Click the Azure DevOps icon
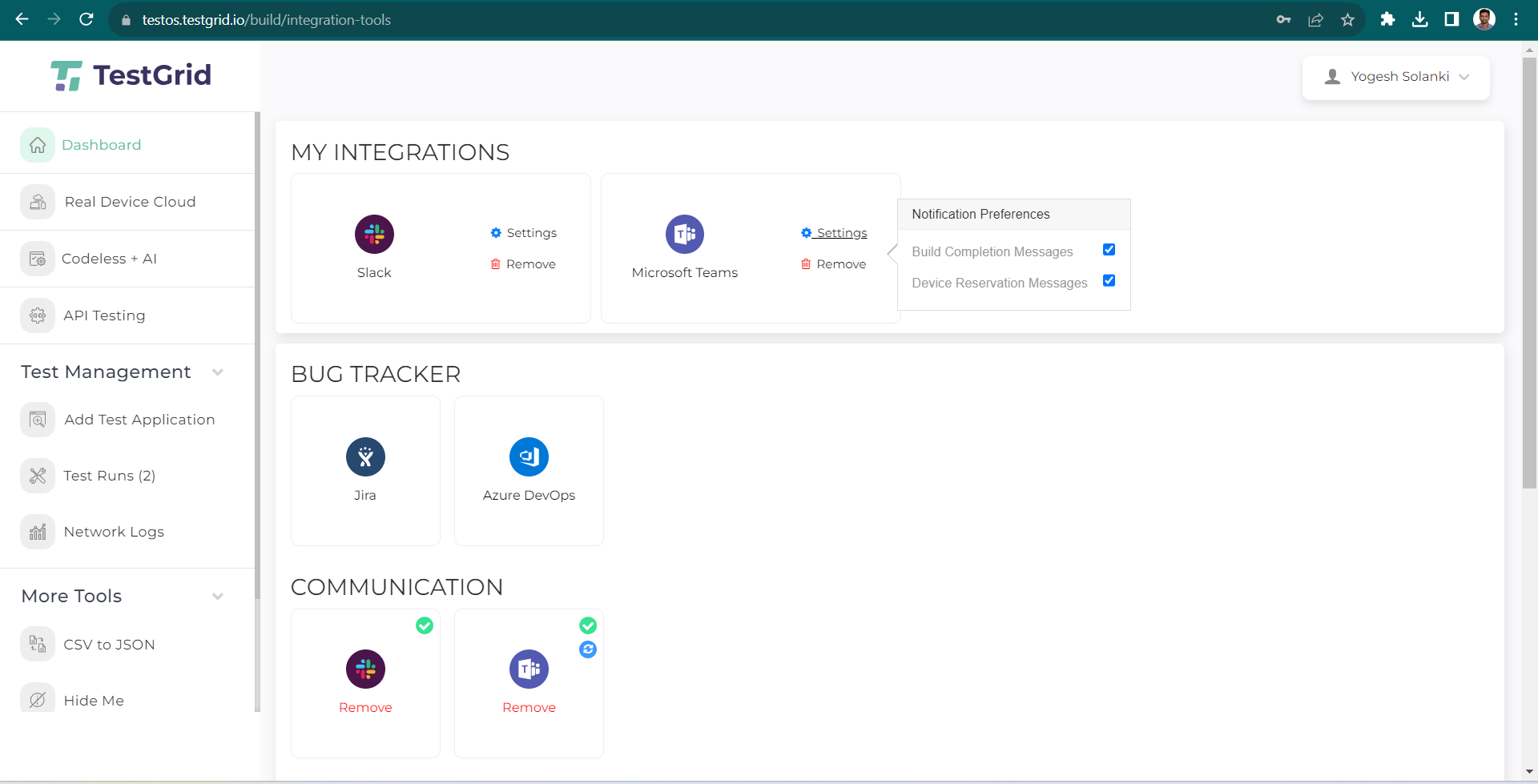Viewport: 1538px width, 784px height. tap(529, 456)
